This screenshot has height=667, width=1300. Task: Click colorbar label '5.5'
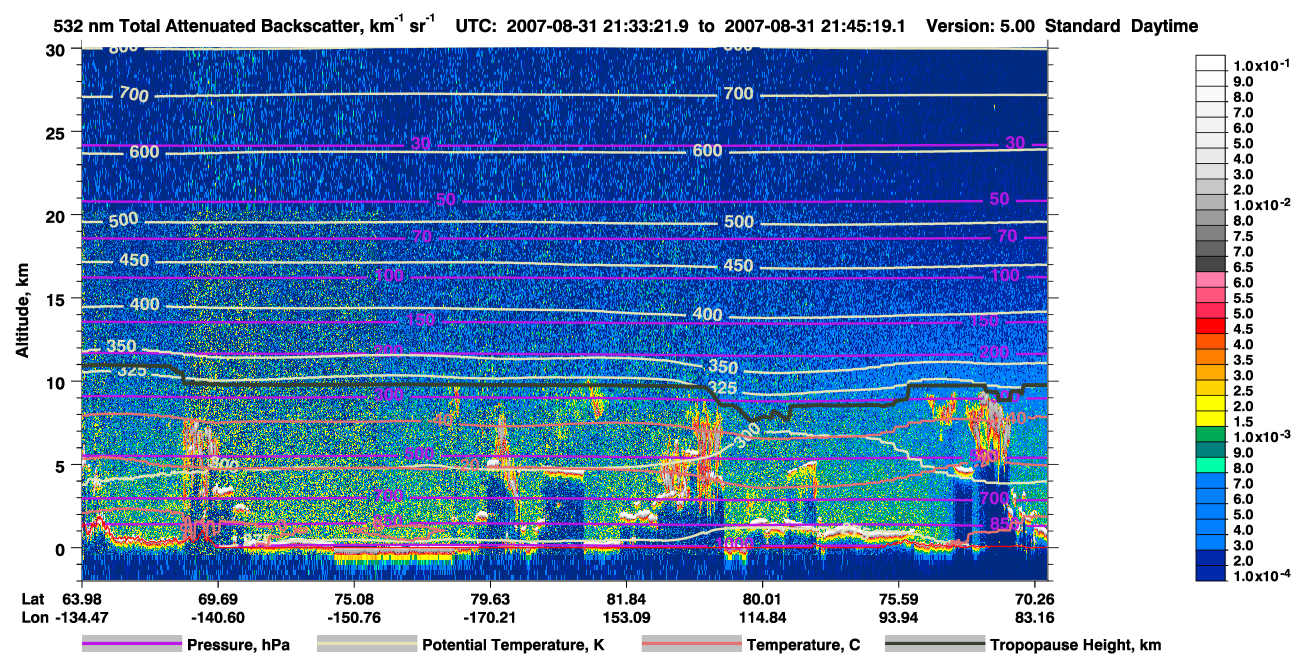(1243, 297)
